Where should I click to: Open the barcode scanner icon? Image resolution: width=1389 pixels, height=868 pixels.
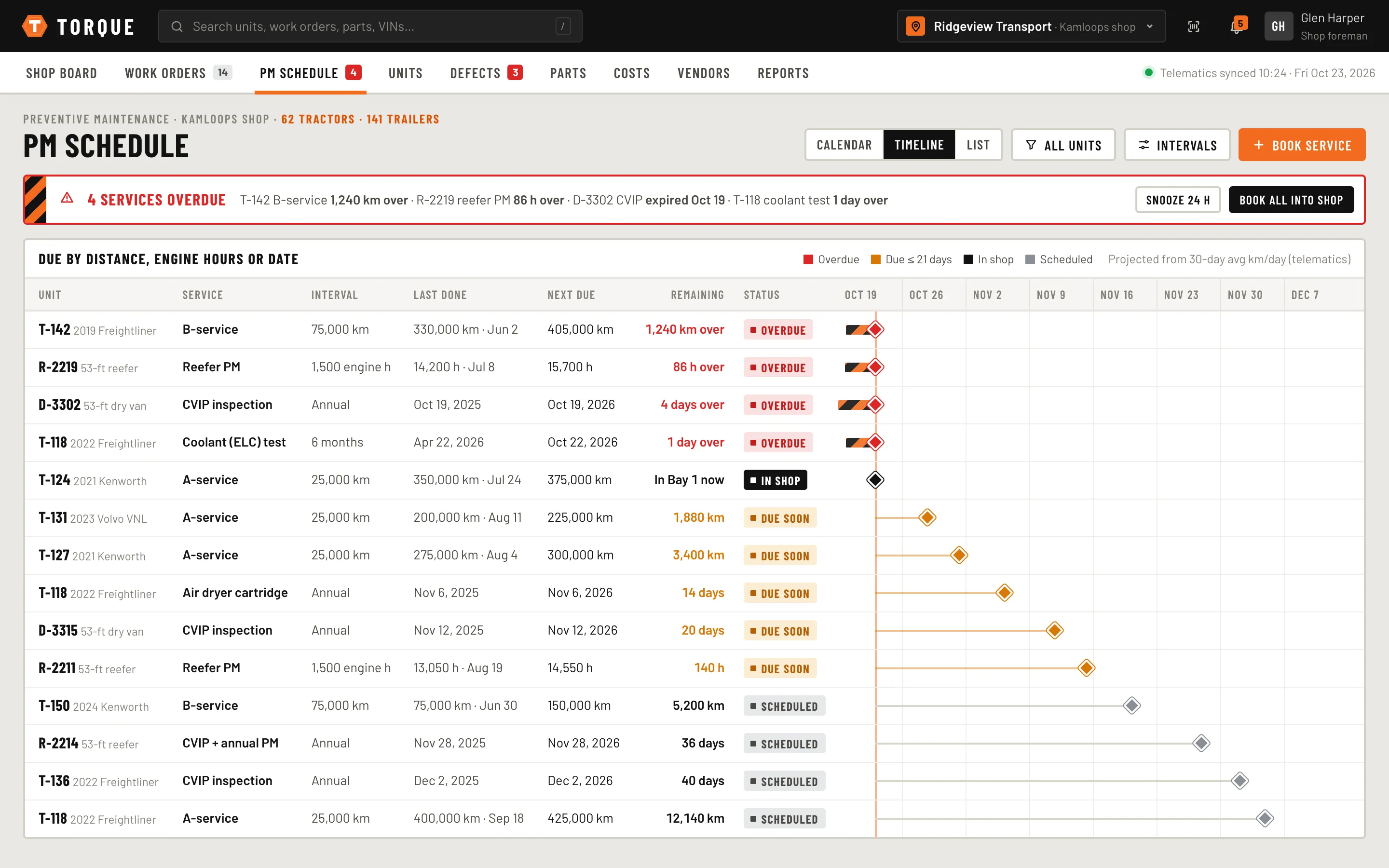pos(1194,27)
